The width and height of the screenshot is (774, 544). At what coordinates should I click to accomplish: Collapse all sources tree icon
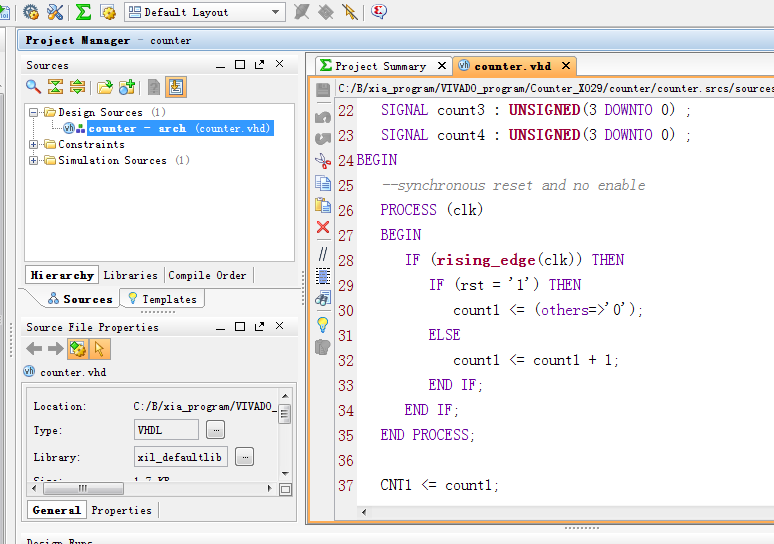(55, 87)
